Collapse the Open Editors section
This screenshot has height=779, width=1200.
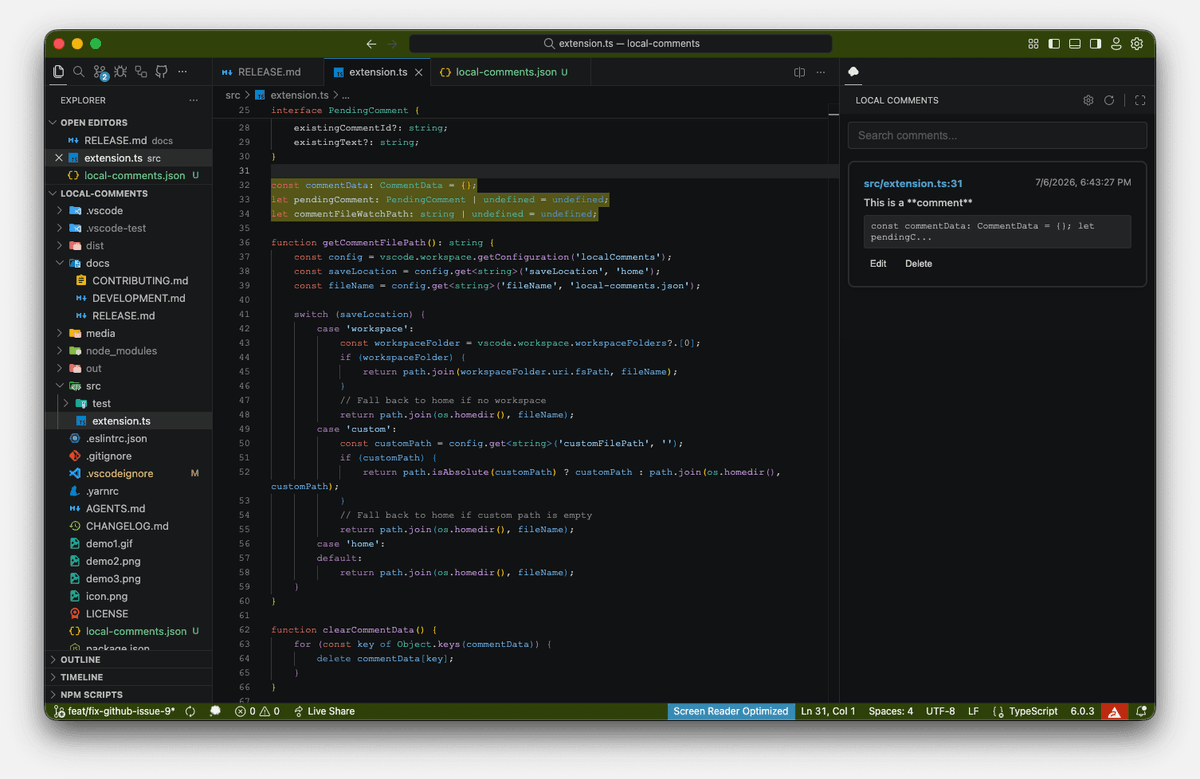(x=129, y=123)
